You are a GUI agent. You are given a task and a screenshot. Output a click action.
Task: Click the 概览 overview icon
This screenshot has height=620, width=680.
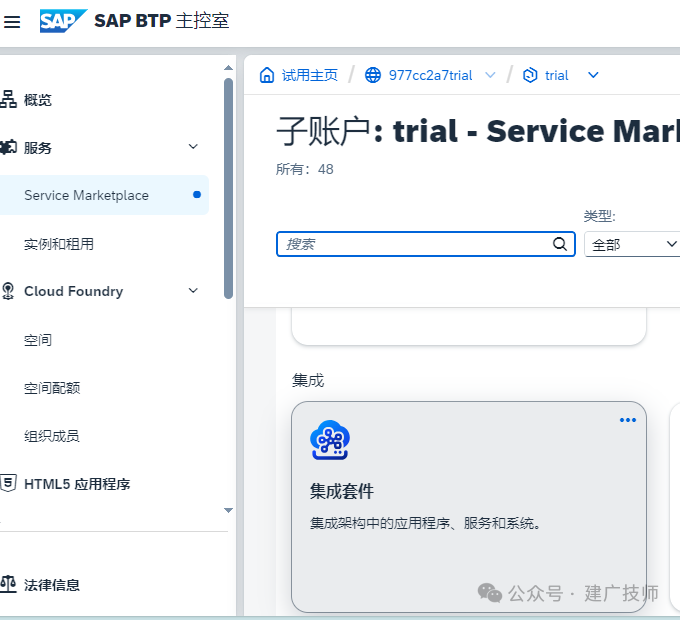pos(9,99)
